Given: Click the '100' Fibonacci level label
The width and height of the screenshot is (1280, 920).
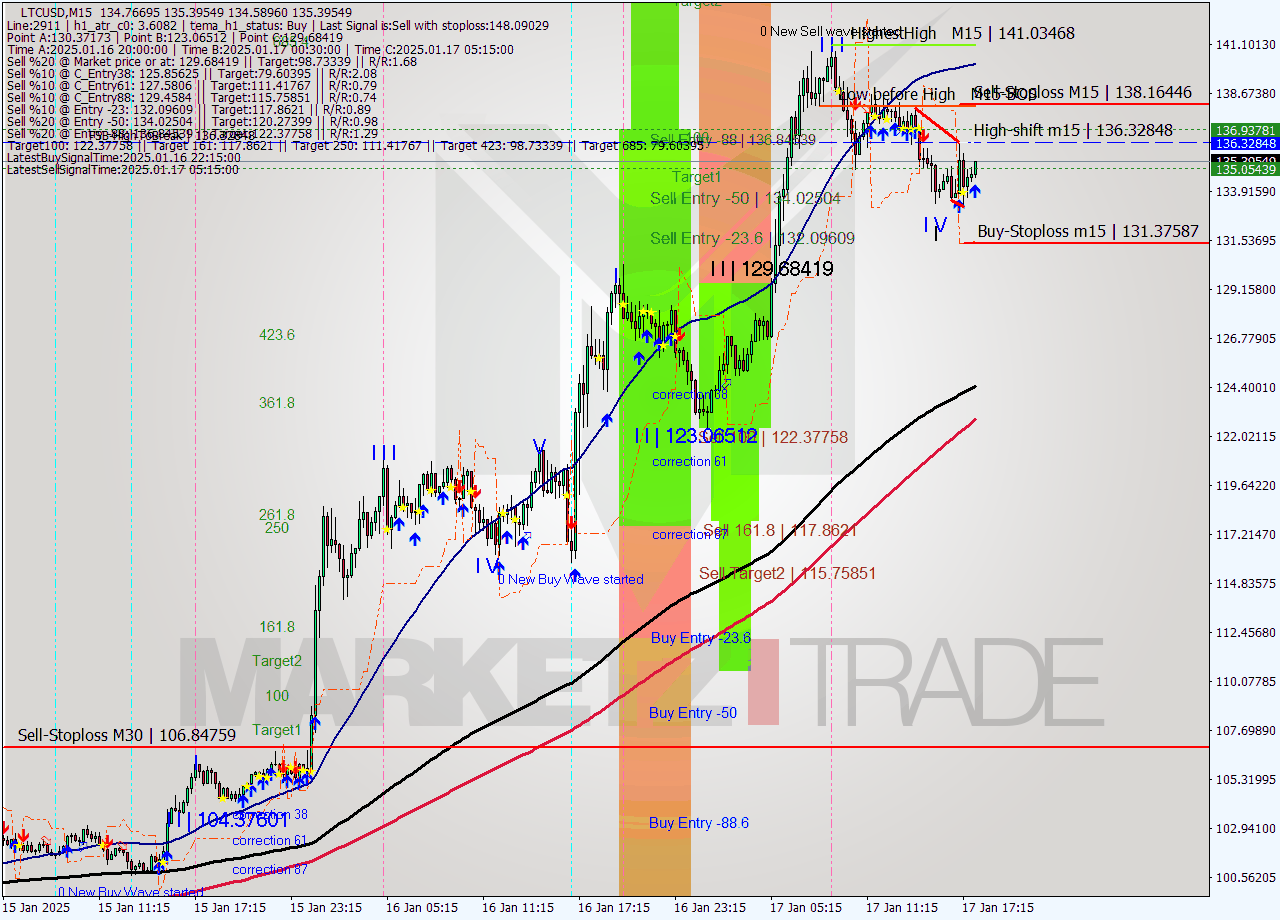Looking at the screenshot, I should (x=277, y=696).
